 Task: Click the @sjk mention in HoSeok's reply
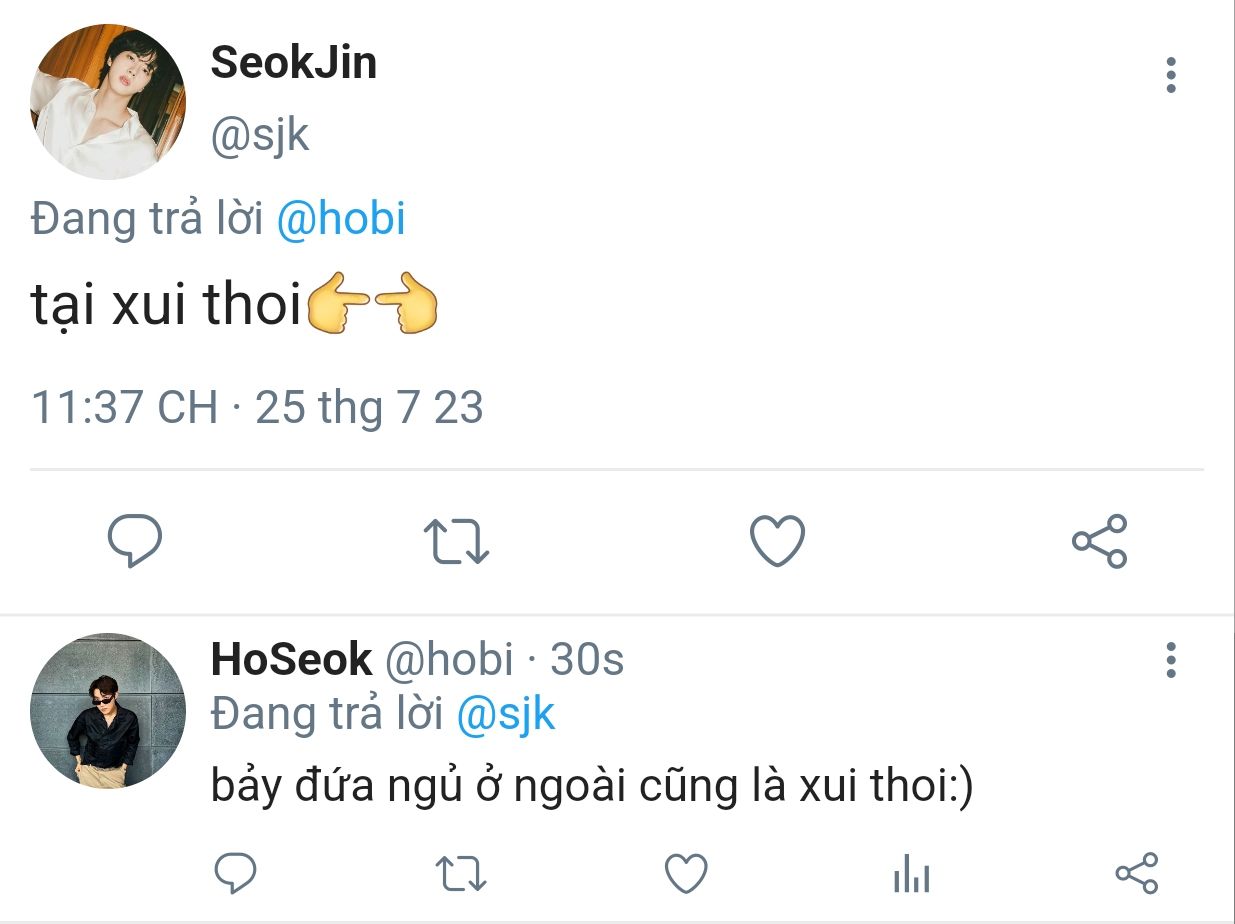click(x=505, y=714)
